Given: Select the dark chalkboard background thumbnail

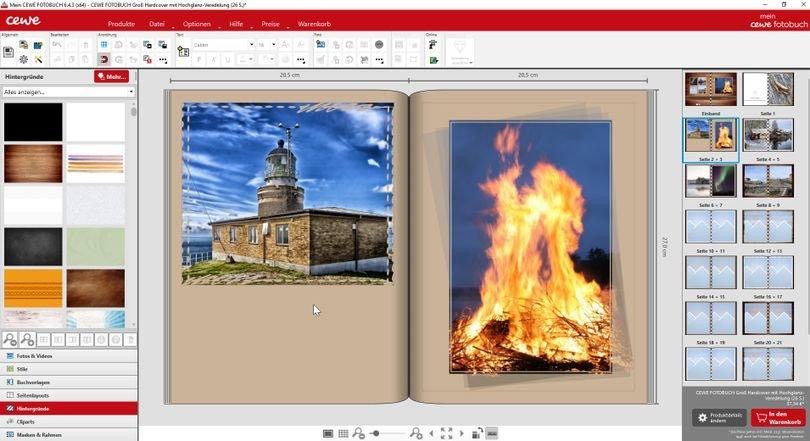Looking at the screenshot, I should click(x=33, y=247).
